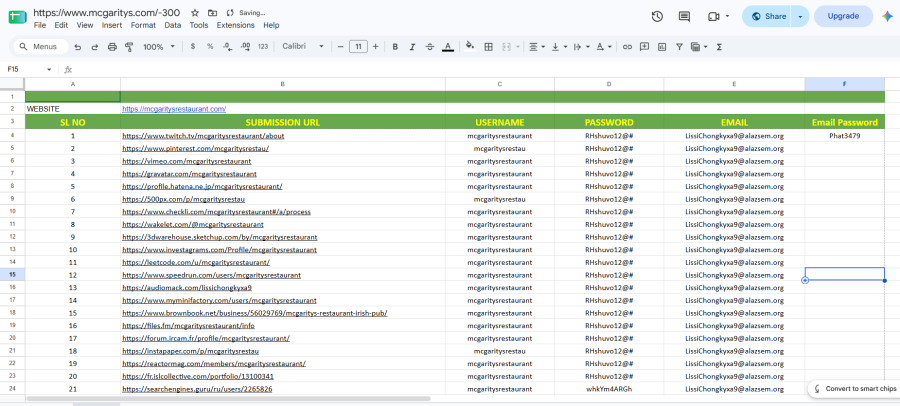900x406 pixels.
Task: Open the borders tool
Action: click(488, 47)
